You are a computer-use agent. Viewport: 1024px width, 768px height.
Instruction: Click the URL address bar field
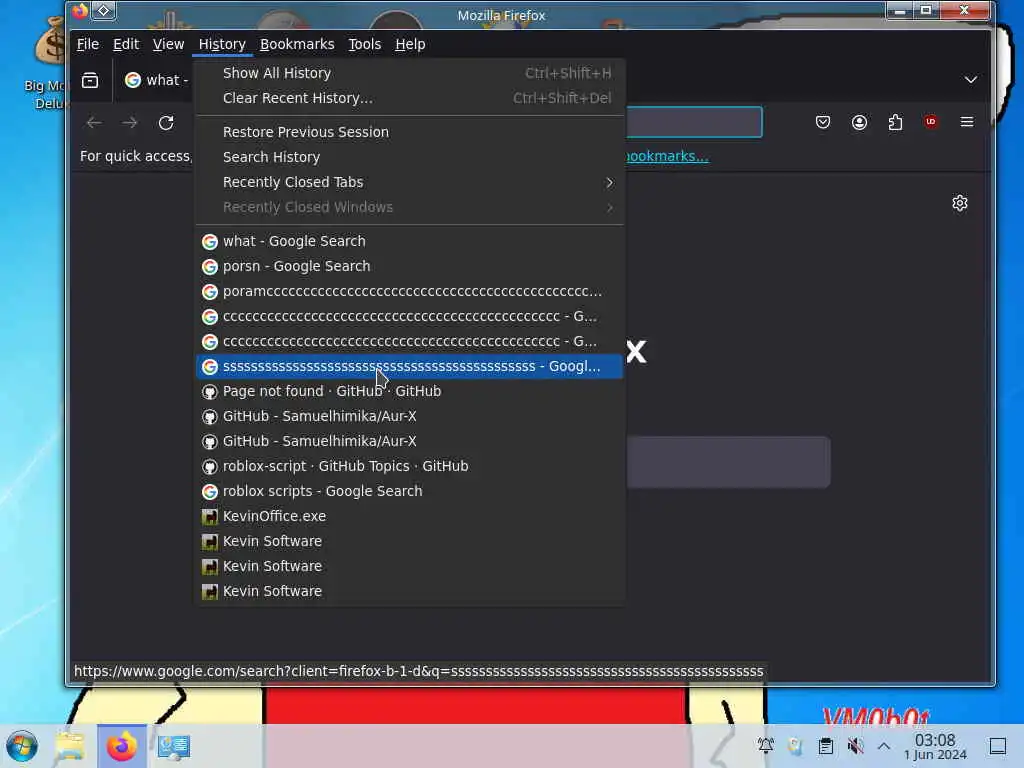click(694, 122)
